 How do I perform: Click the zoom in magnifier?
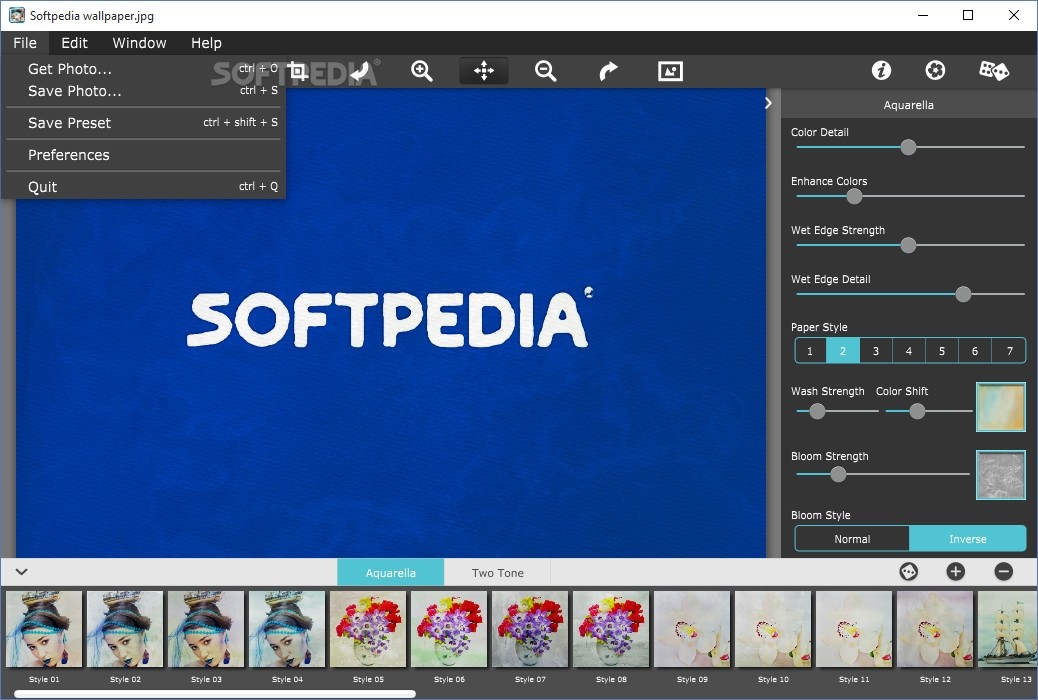tap(422, 71)
